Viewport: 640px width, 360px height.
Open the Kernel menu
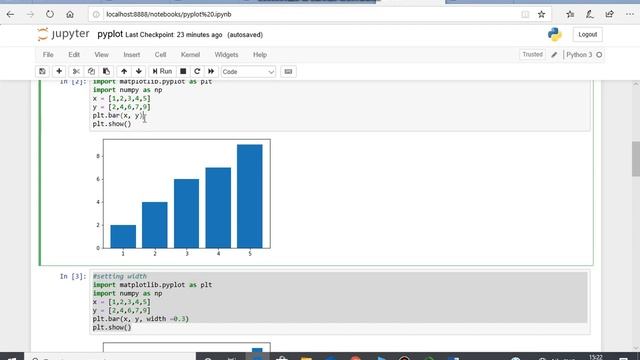coord(190,55)
